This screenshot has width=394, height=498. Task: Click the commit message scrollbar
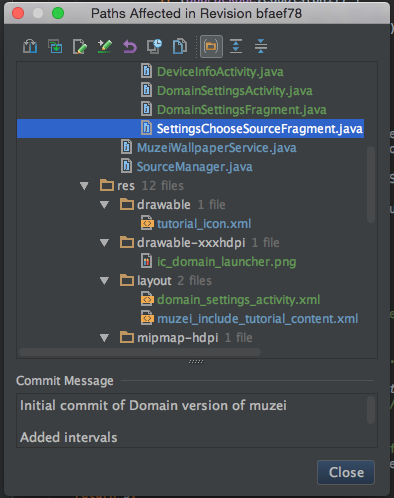pos(371,410)
